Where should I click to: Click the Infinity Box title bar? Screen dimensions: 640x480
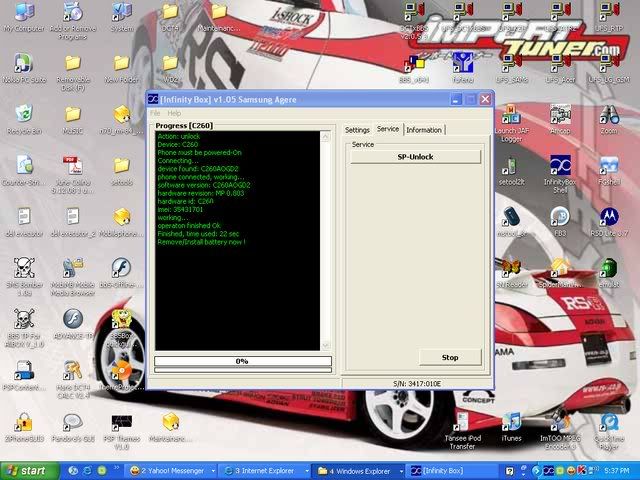300,99
